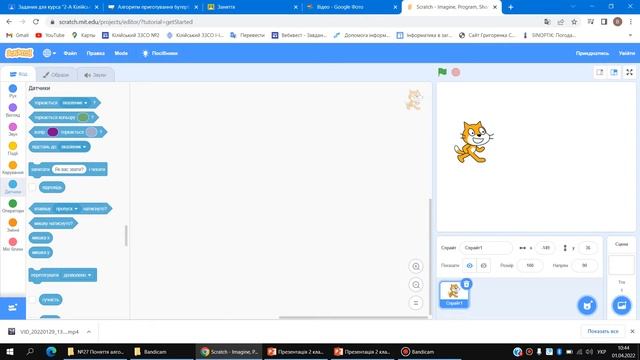The width and height of the screenshot is (640, 360).
Task: Reset workspace zoom to default
Action: pyautogui.click(x=416, y=303)
